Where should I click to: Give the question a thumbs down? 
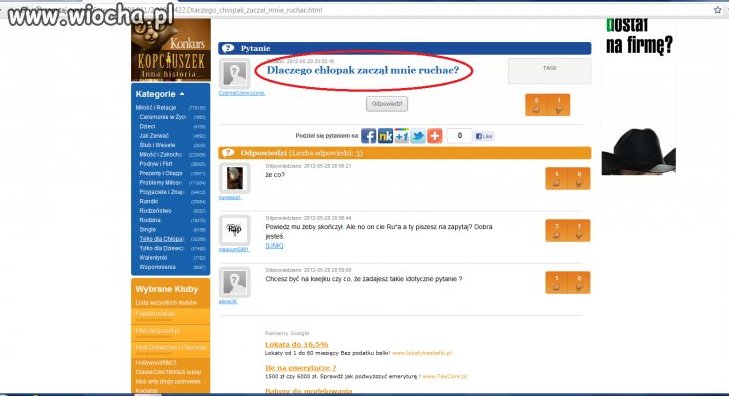(x=559, y=105)
